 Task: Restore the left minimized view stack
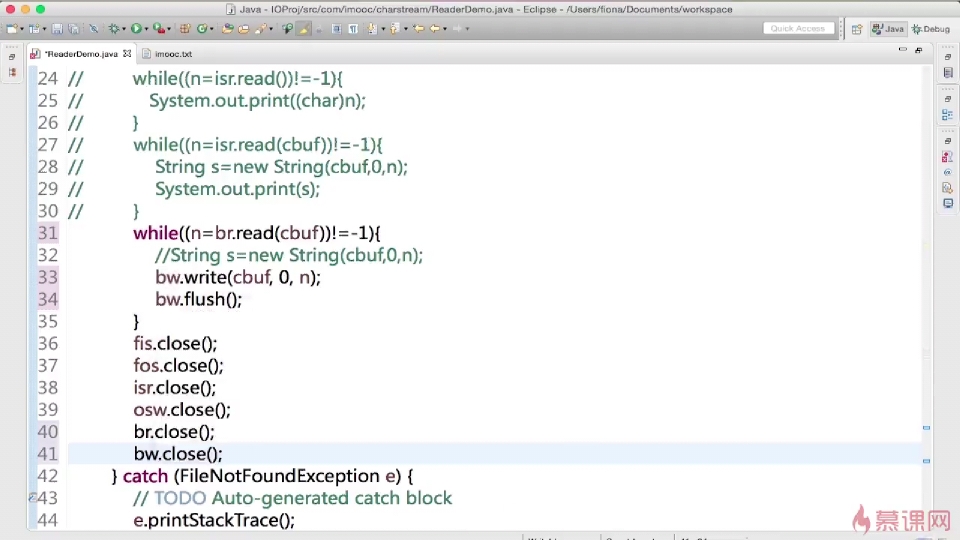(12, 57)
